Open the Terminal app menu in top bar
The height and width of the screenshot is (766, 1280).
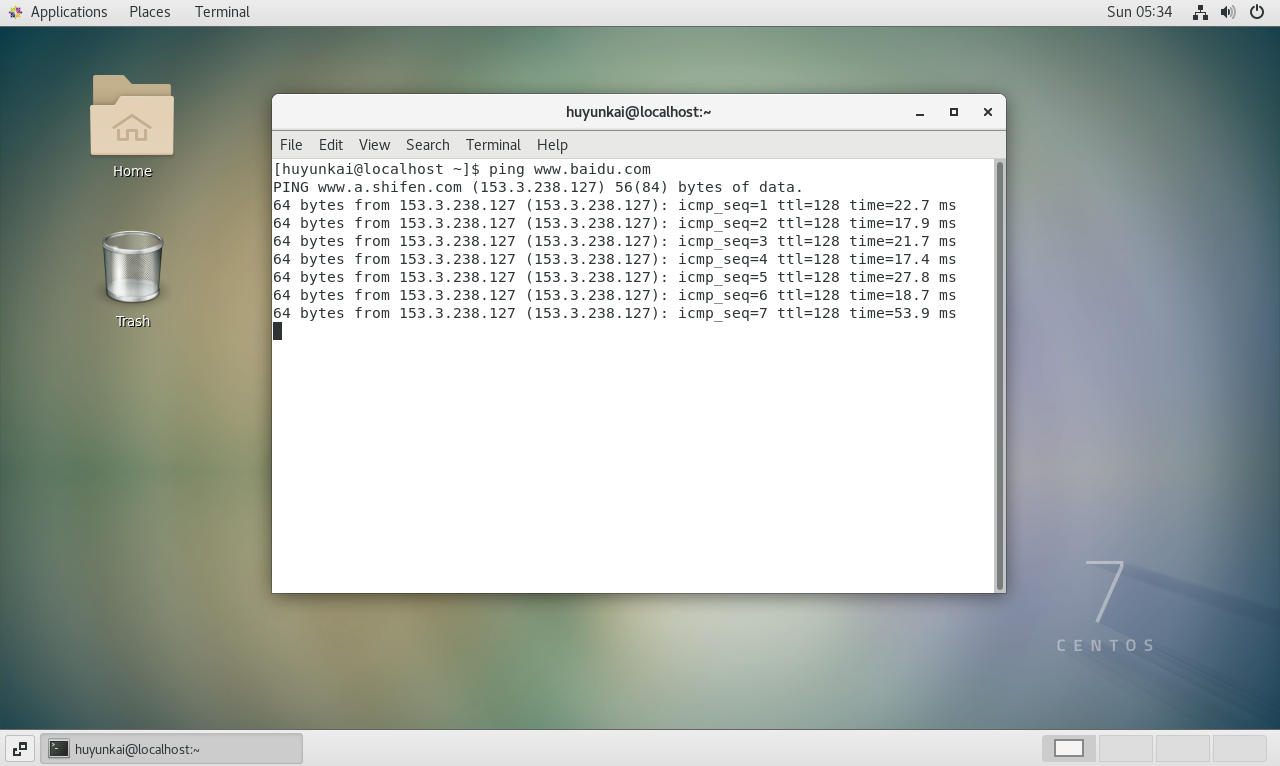point(222,12)
